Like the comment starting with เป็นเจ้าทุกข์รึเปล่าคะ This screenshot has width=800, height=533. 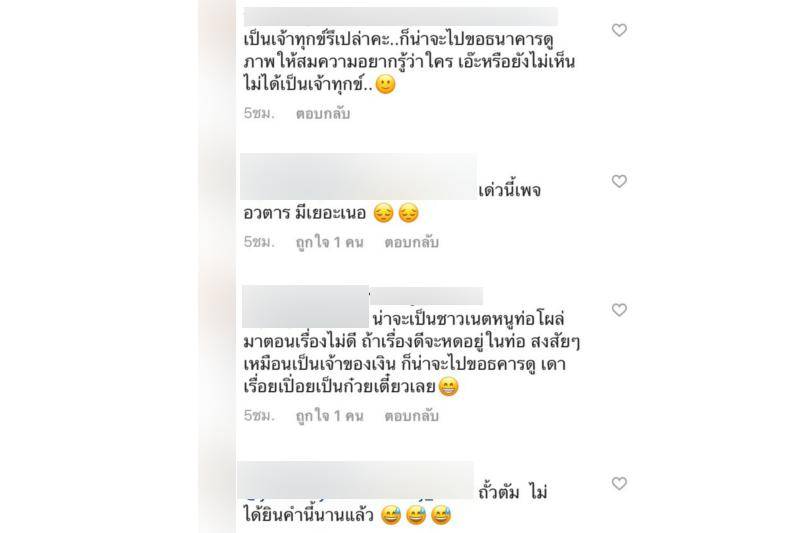(619, 30)
